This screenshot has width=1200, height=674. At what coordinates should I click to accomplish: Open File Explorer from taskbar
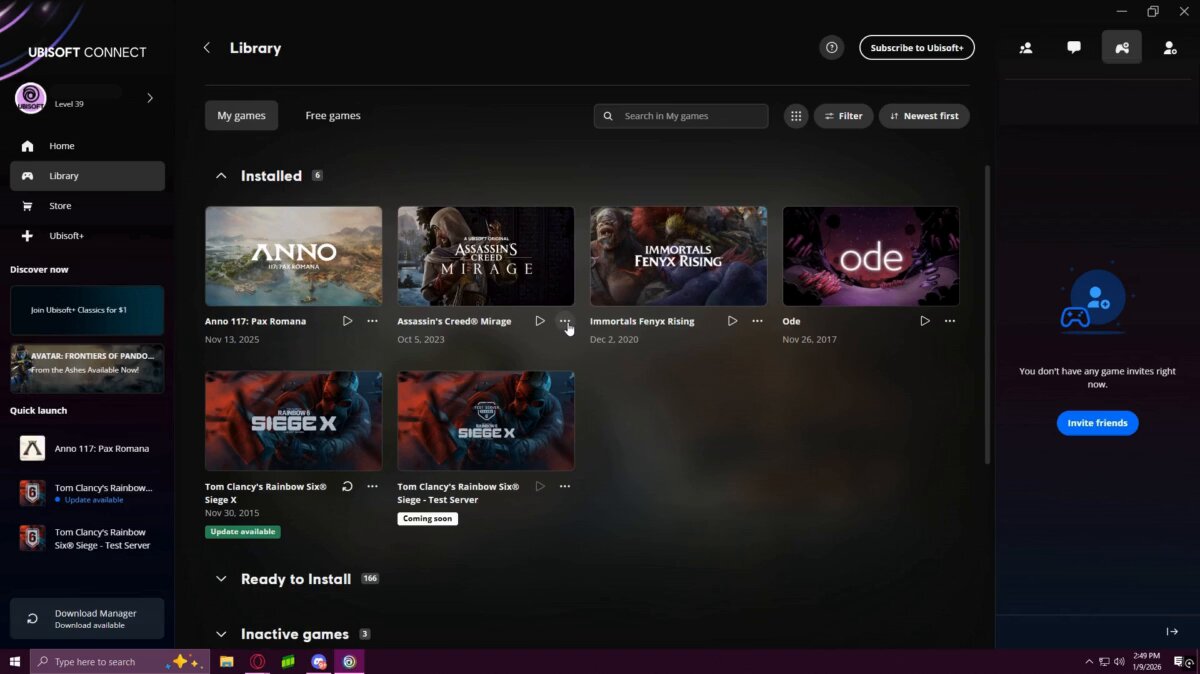point(227,661)
